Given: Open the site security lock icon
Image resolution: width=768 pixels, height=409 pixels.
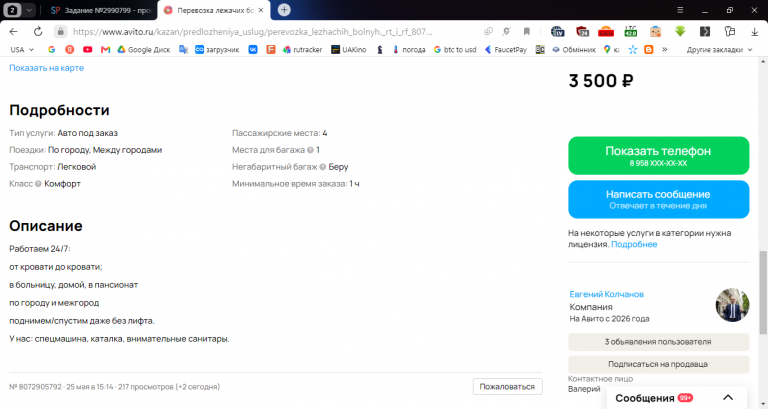Looking at the screenshot, I should pos(60,31).
